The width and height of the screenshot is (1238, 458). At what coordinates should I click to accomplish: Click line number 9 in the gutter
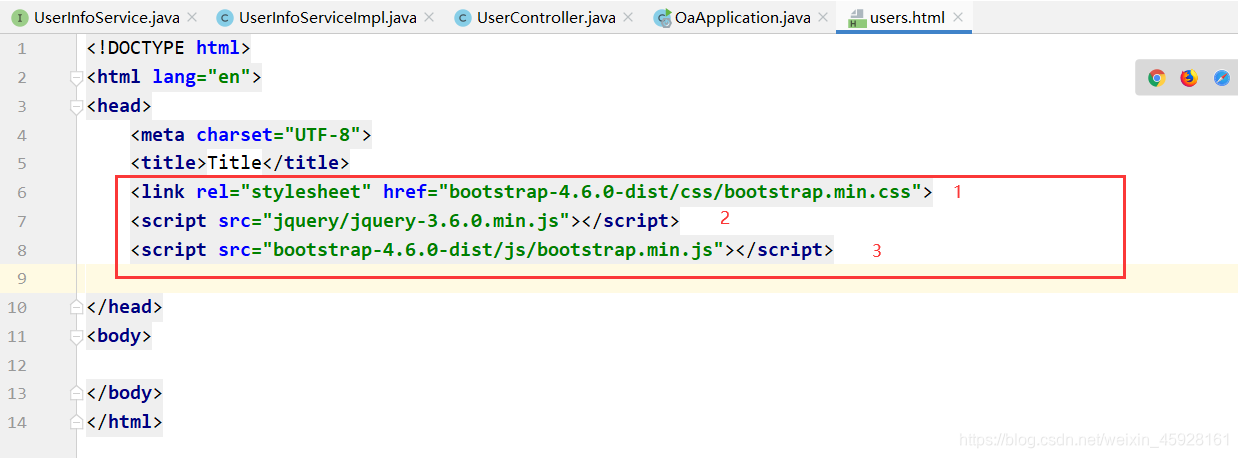point(22,278)
